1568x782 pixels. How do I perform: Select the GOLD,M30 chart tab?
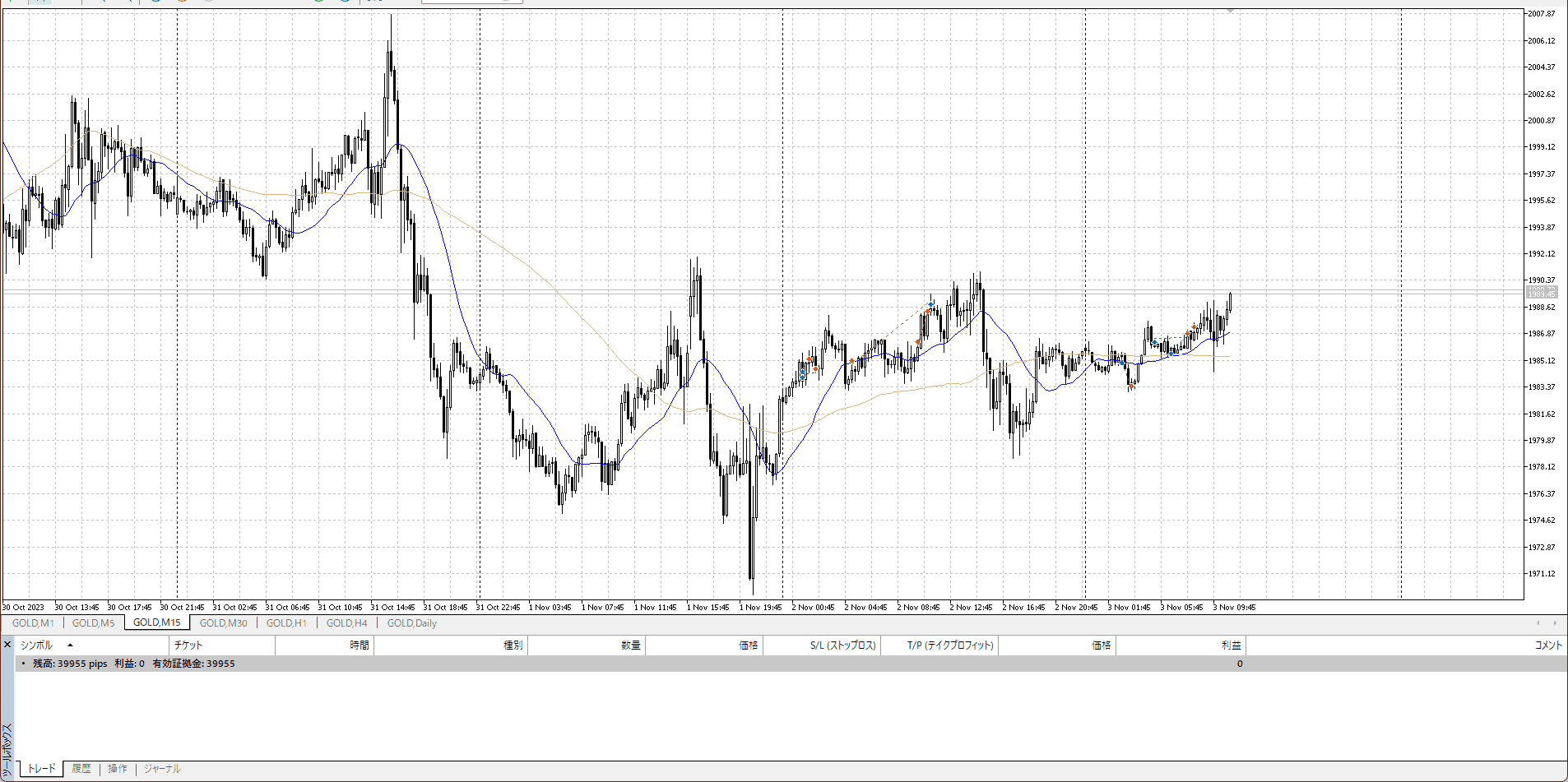pyautogui.click(x=223, y=623)
